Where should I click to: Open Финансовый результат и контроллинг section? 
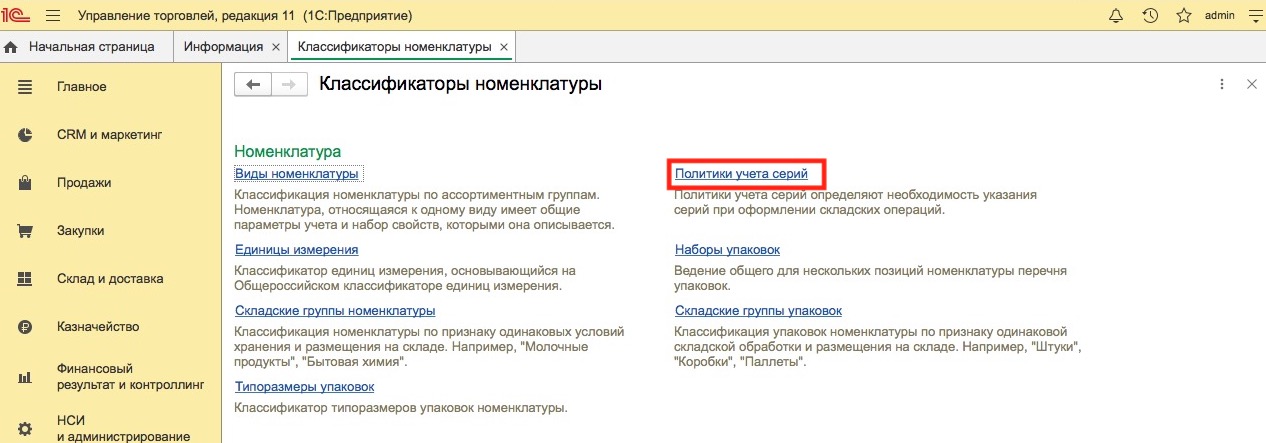(x=130, y=375)
